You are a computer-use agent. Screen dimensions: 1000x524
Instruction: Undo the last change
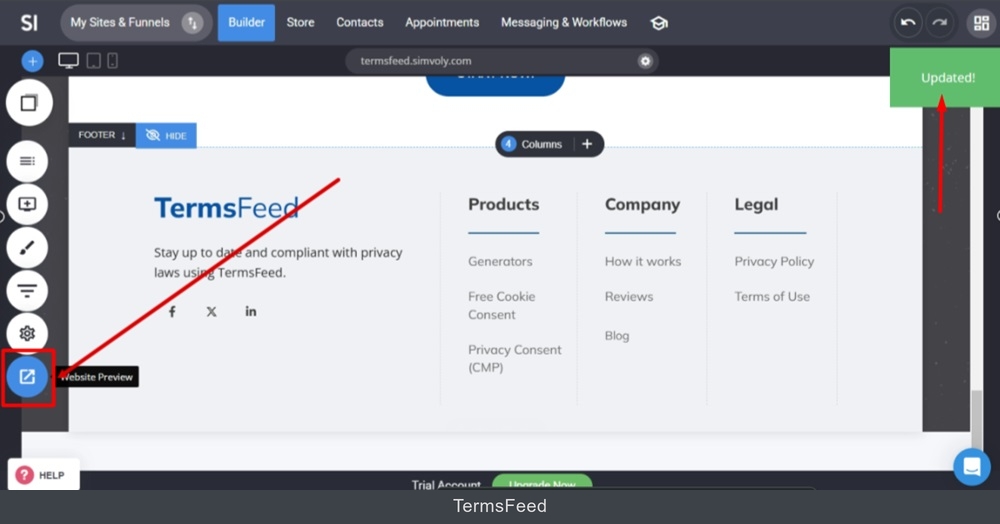coord(908,23)
